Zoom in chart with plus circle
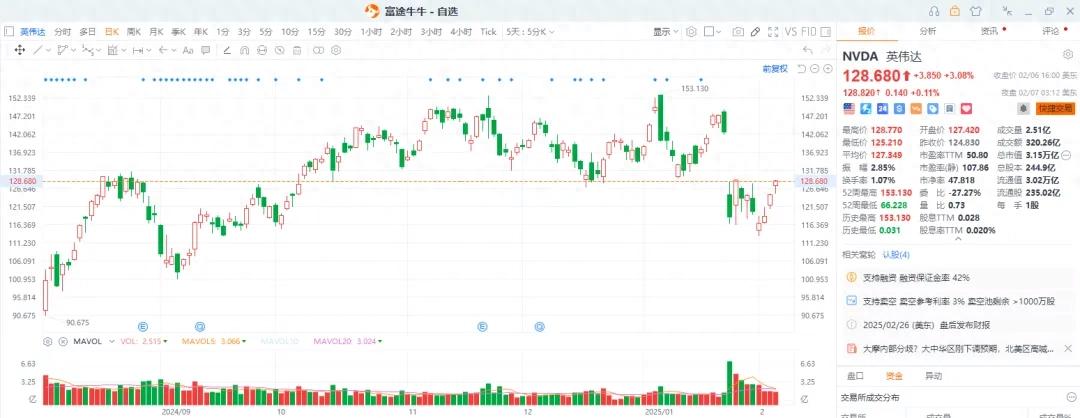1080x418 pixels. pos(827,69)
